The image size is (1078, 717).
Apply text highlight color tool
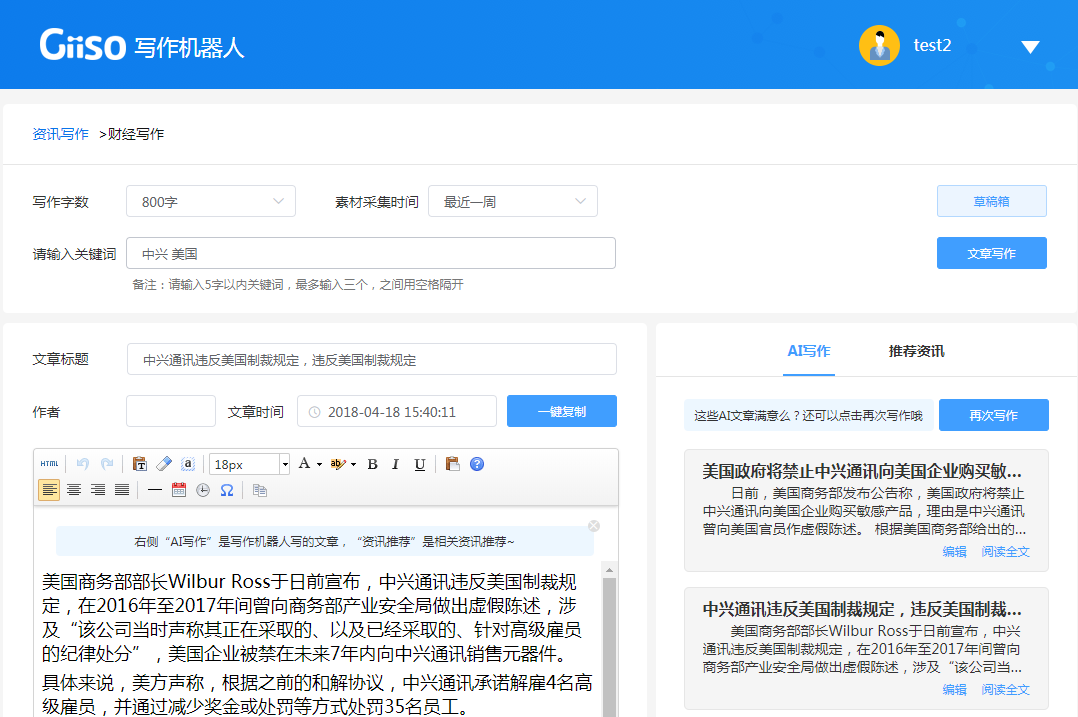(338, 464)
